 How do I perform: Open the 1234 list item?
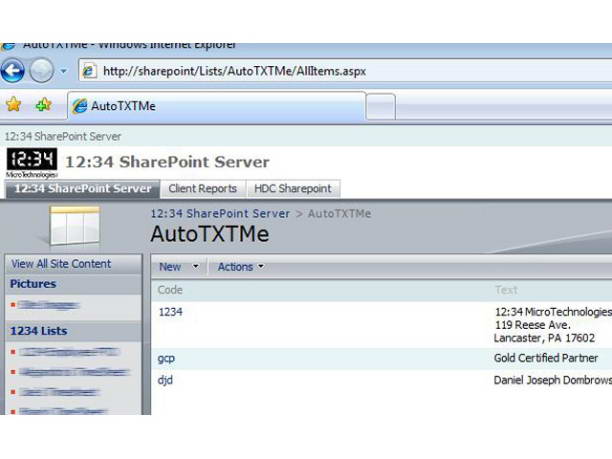click(171, 312)
